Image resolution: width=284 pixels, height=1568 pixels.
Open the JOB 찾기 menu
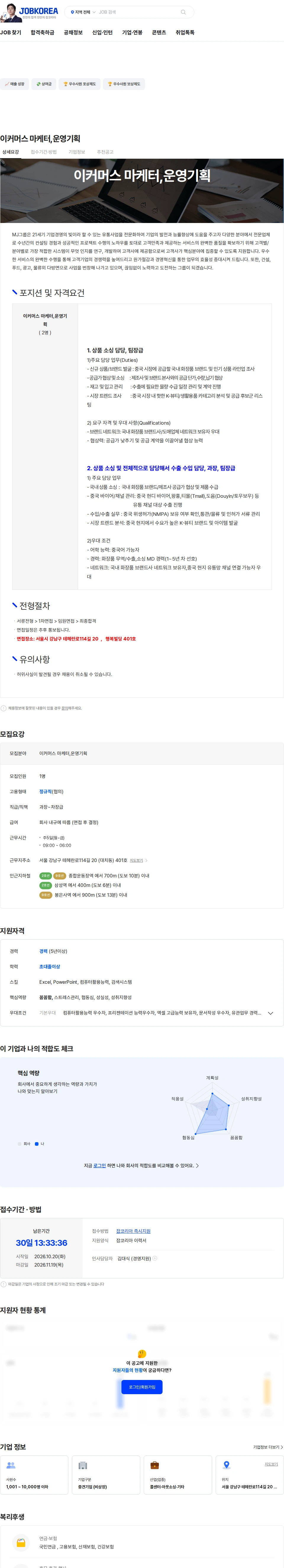coord(10,33)
